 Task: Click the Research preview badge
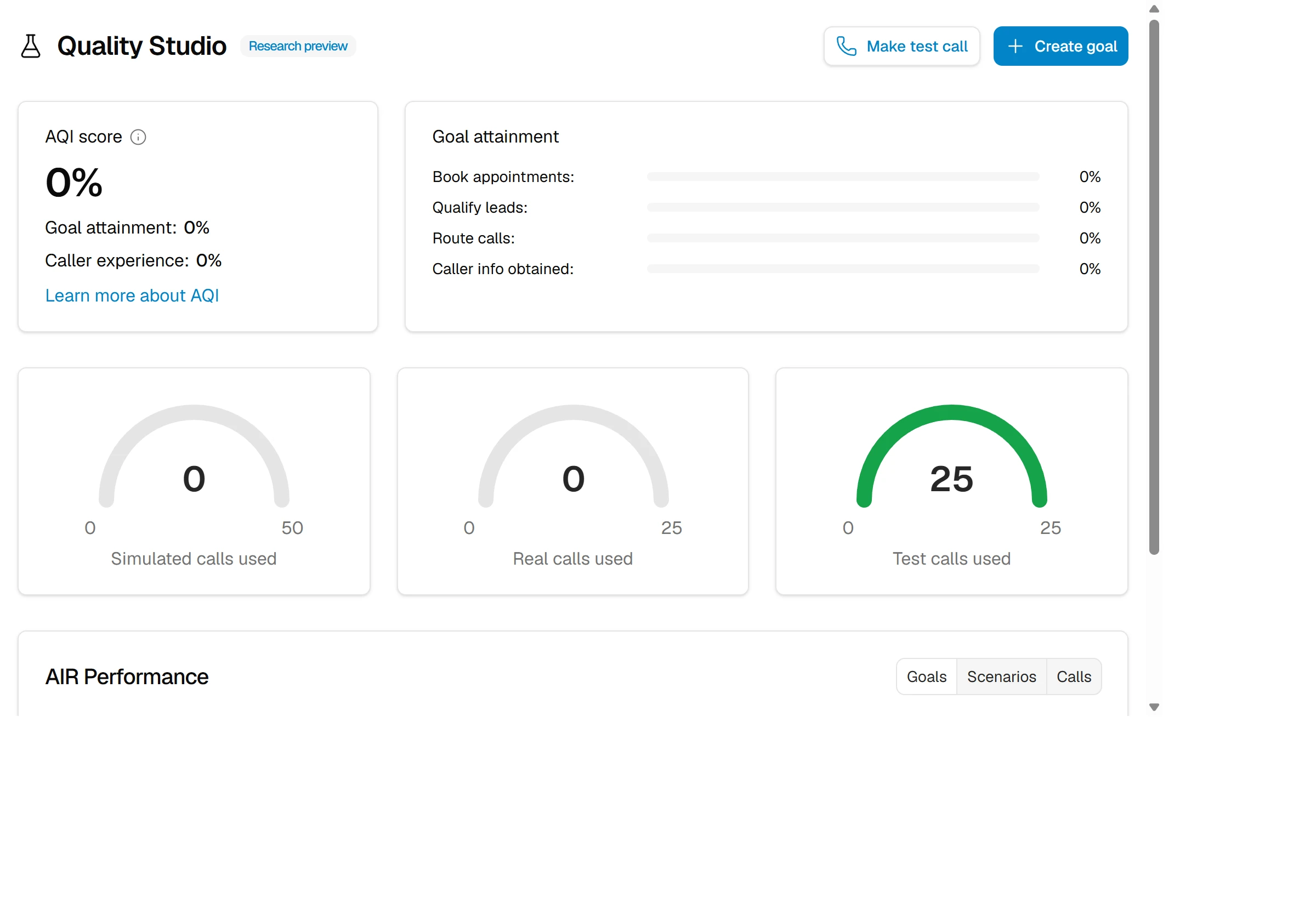point(298,46)
